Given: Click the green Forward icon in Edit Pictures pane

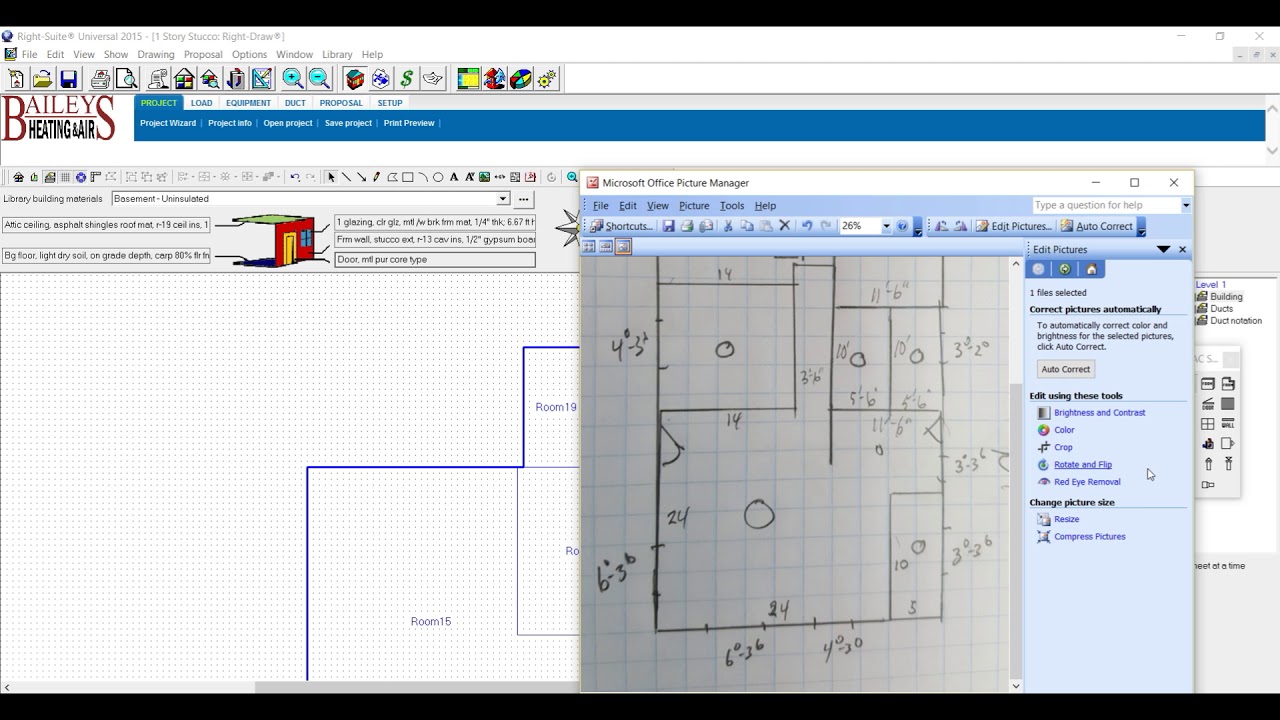Looking at the screenshot, I should coord(1065,269).
